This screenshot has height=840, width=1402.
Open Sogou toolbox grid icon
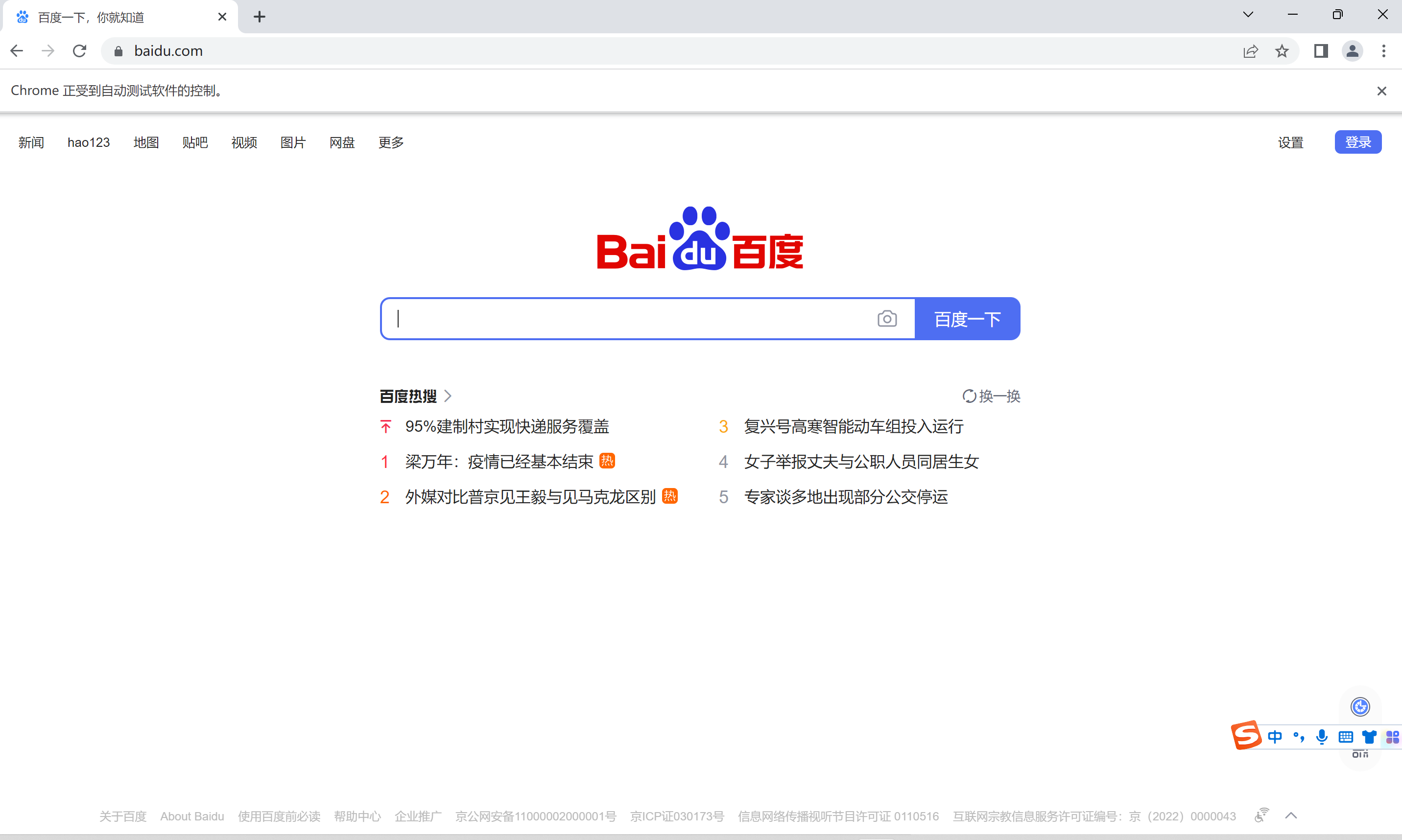(1392, 736)
